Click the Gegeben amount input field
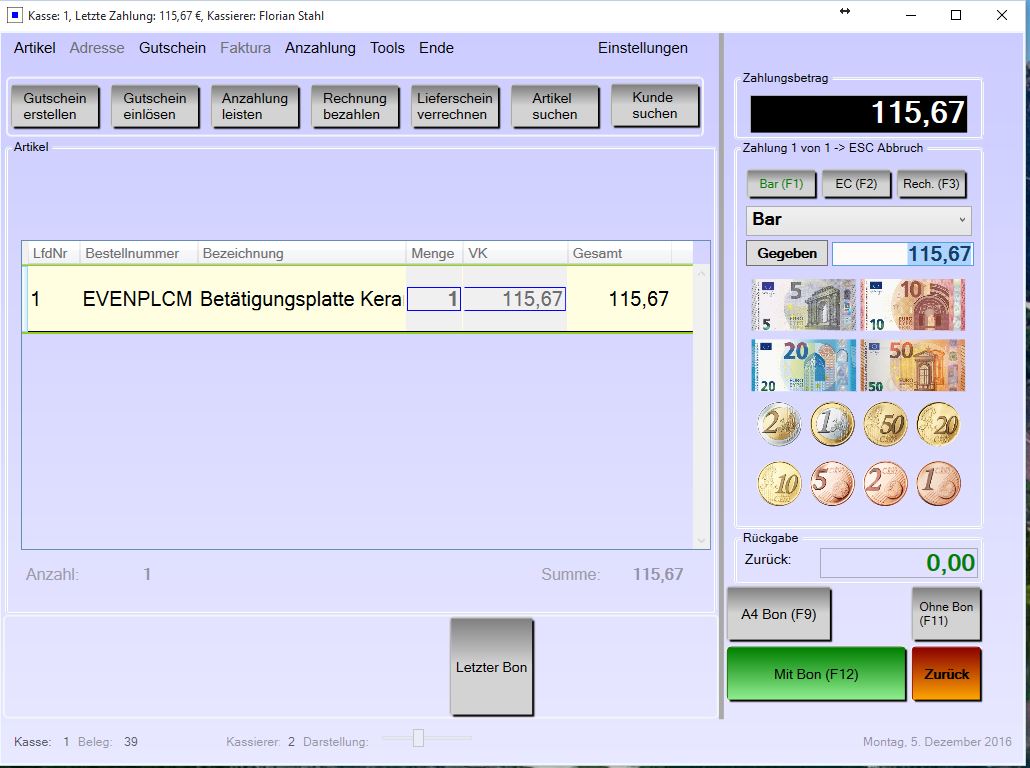1030x768 pixels. pos(902,254)
